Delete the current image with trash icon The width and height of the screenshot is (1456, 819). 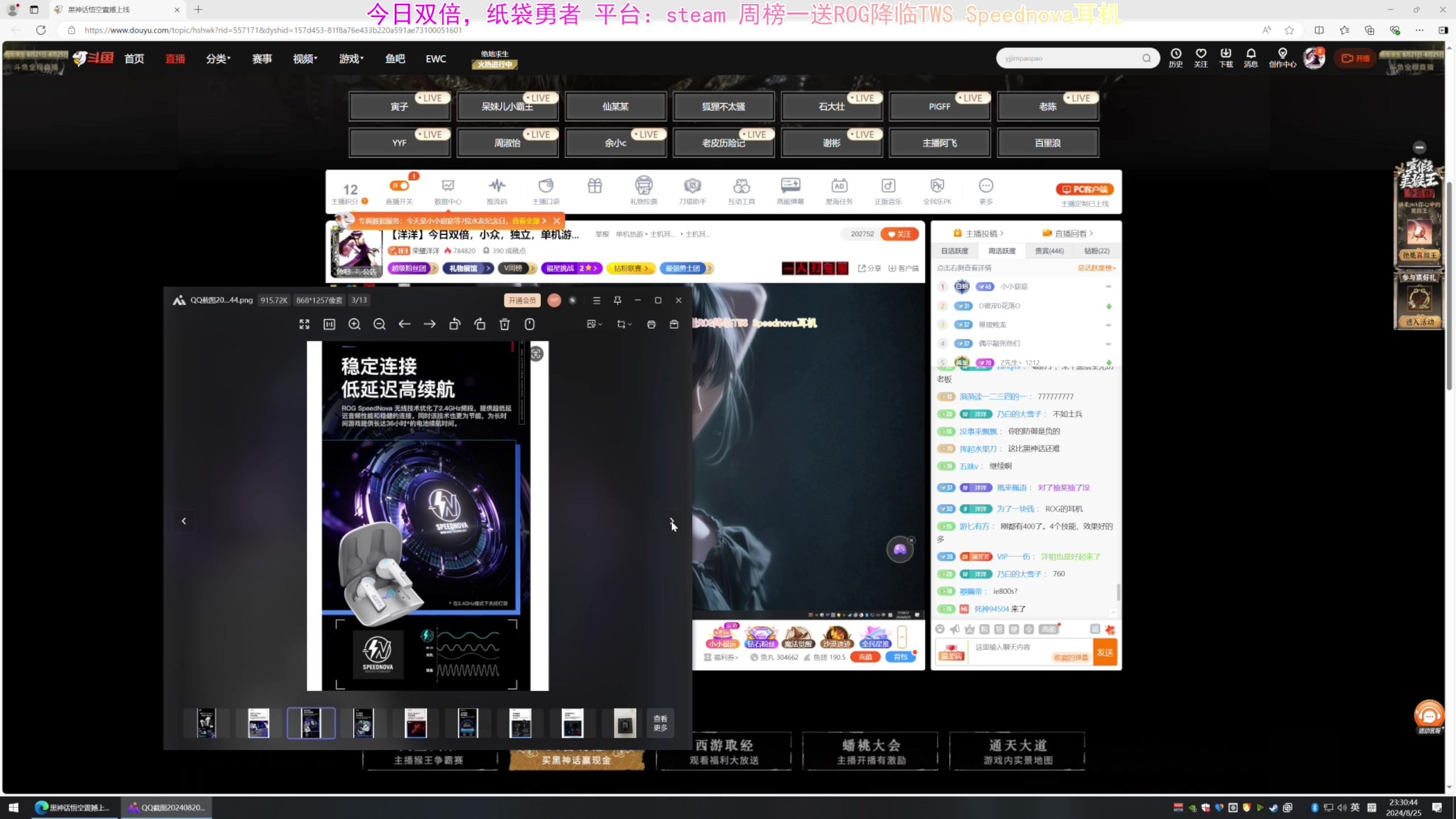pyautogui.click(x=504, y=324)
